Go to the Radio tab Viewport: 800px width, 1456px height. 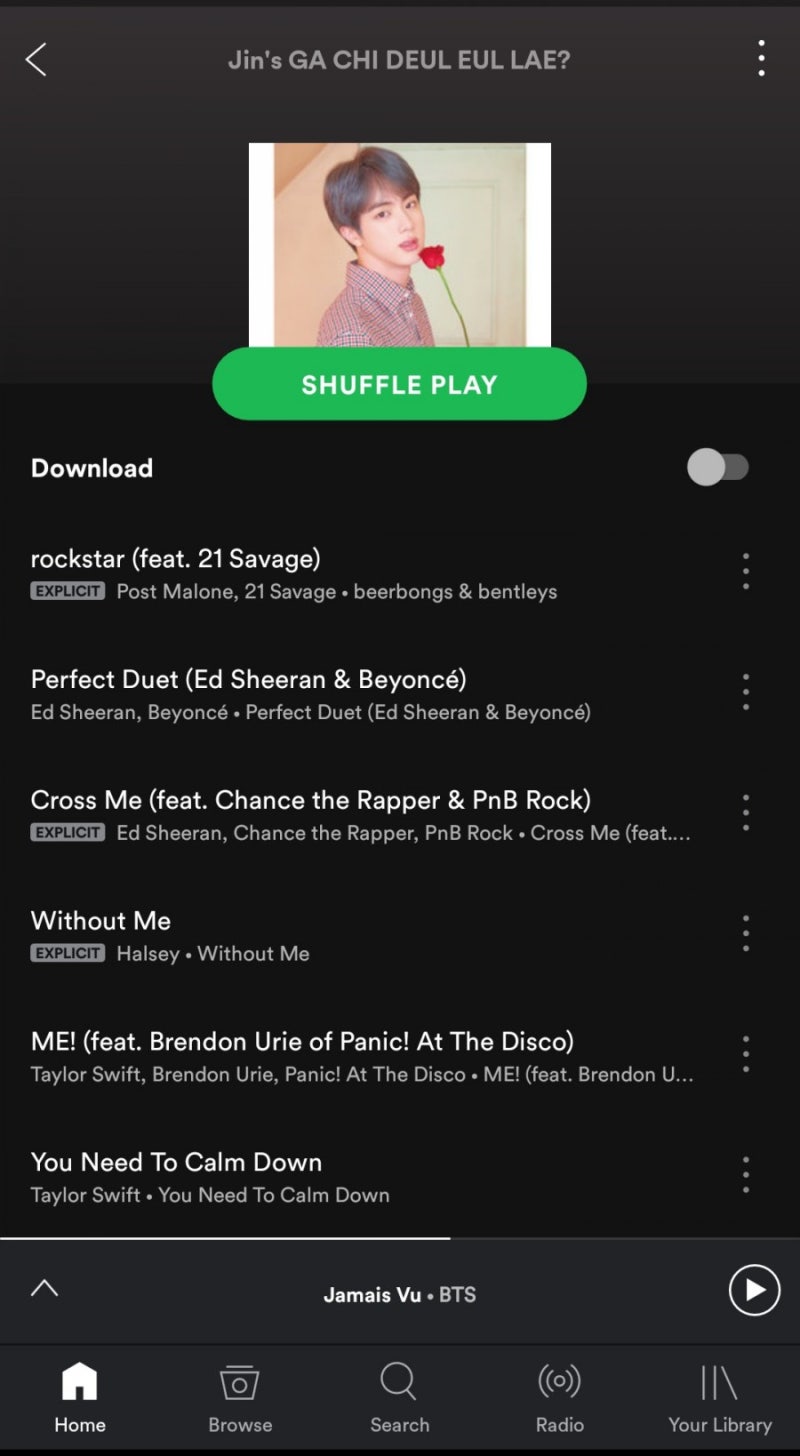coord(560,1398)
